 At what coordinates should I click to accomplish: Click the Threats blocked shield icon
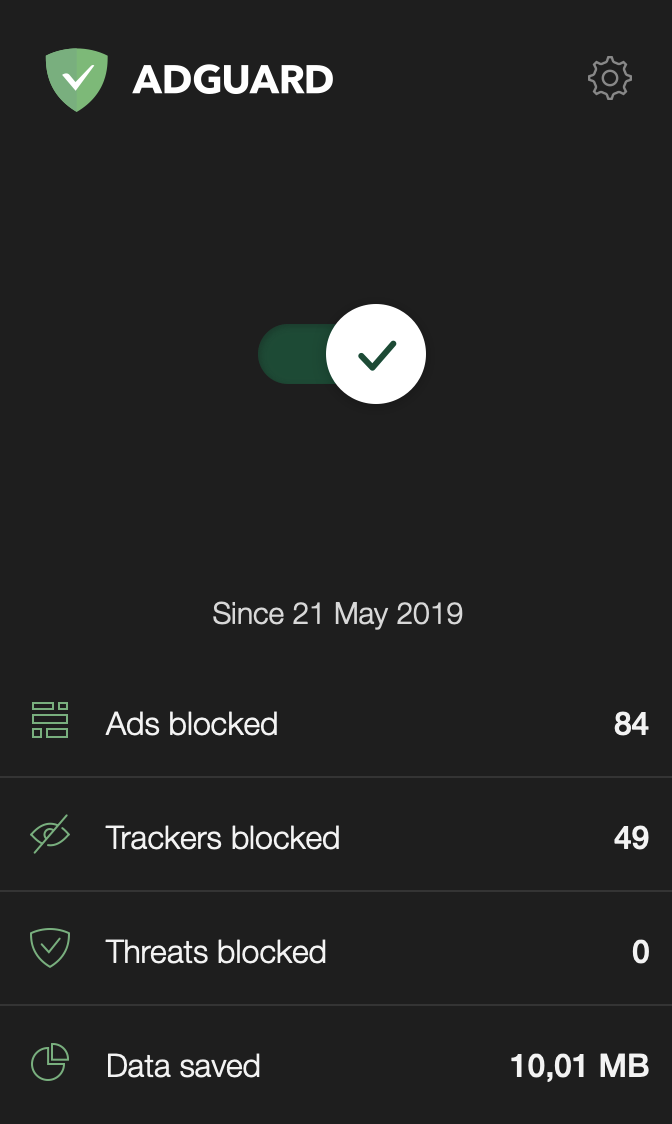coord(50,948)
